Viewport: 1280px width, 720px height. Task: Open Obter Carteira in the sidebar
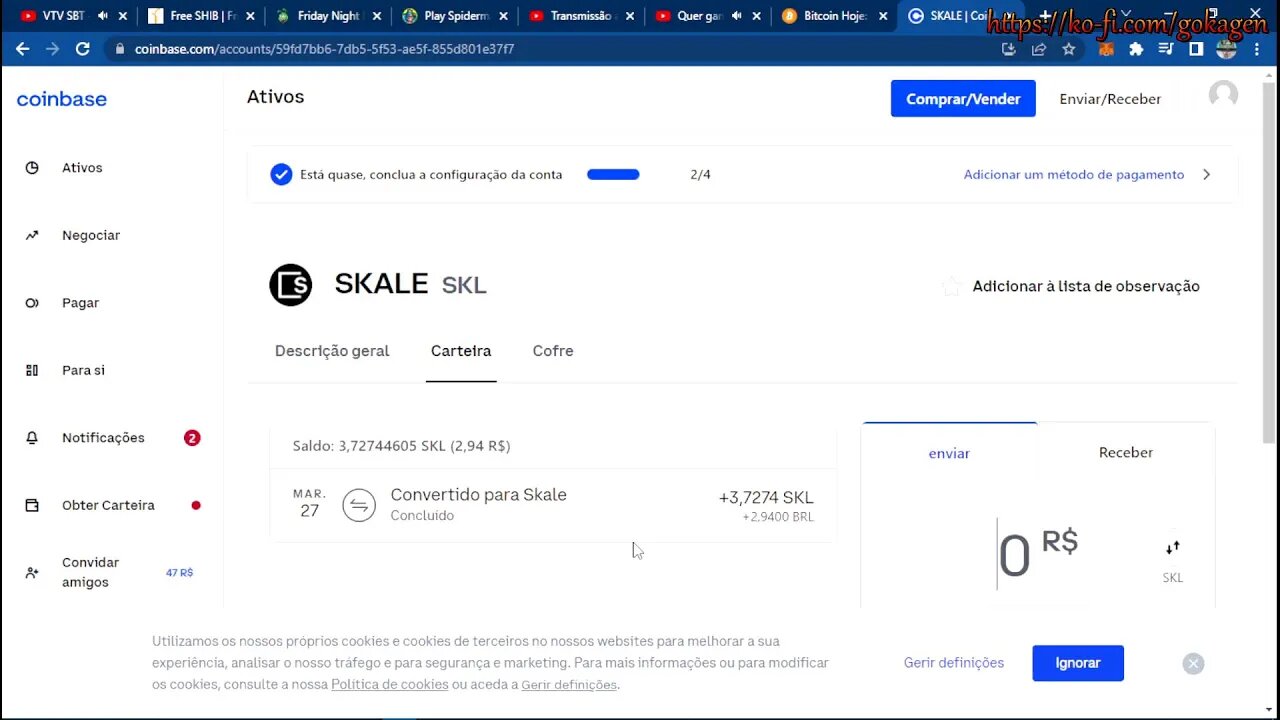[108, 505]
